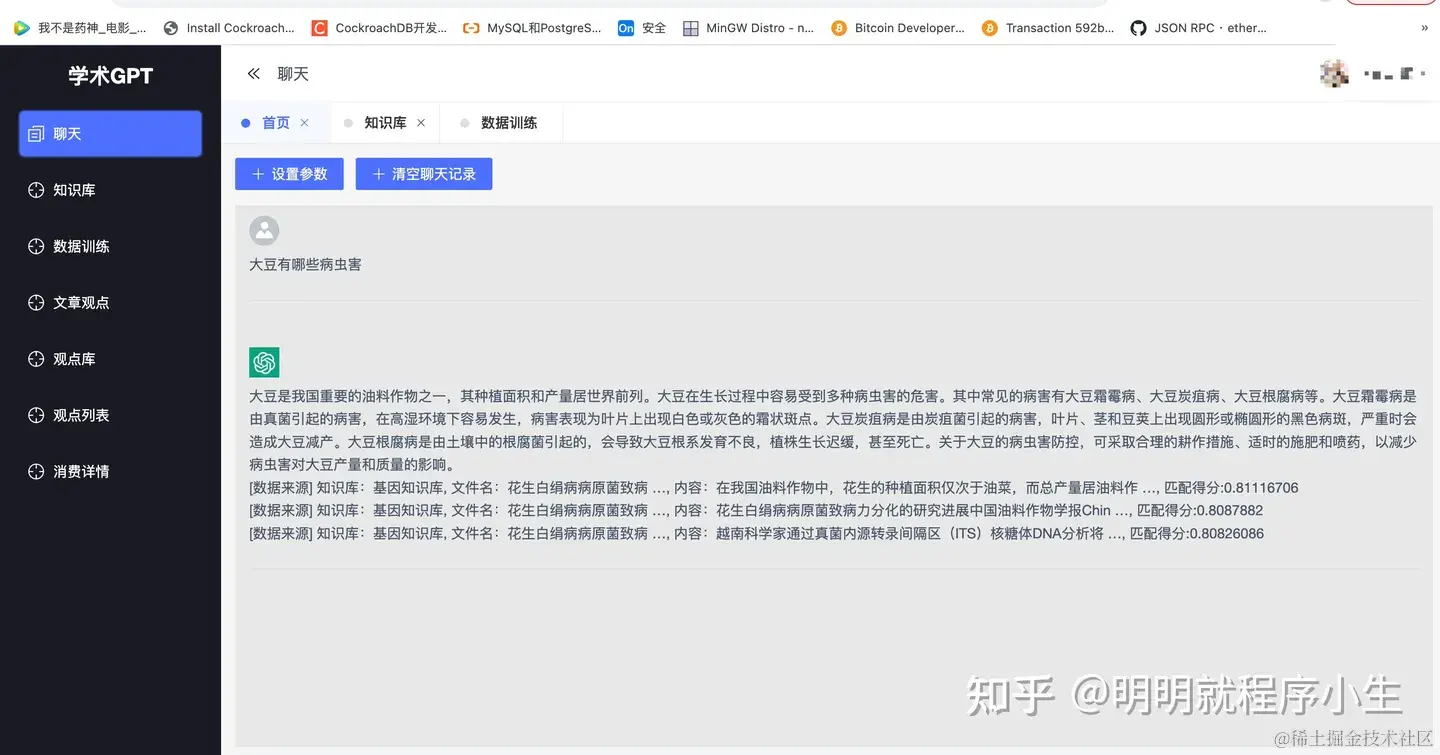Image resolution: width=1440 pixels, height=755 pixels.
Task: Close the 首页 tab
Action: (305, 123)
